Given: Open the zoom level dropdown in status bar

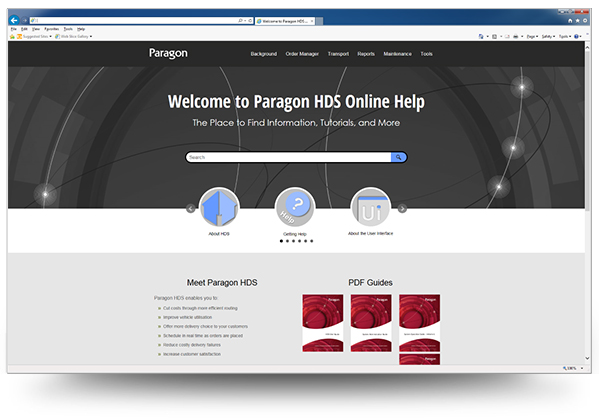Looking at the screenshot, I should click(x=582, y=368).
